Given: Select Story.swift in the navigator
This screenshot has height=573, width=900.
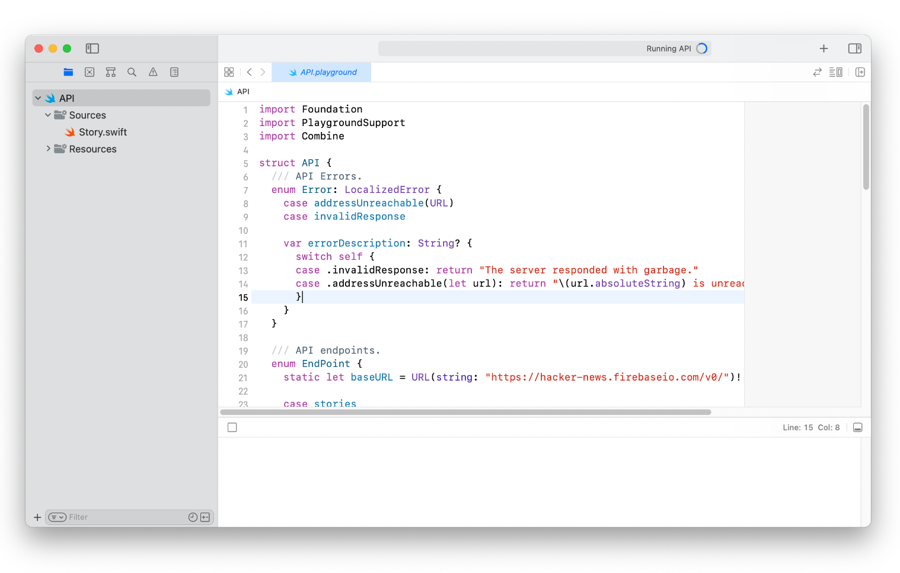Looking at the screenshot, I should coord(102,132).
